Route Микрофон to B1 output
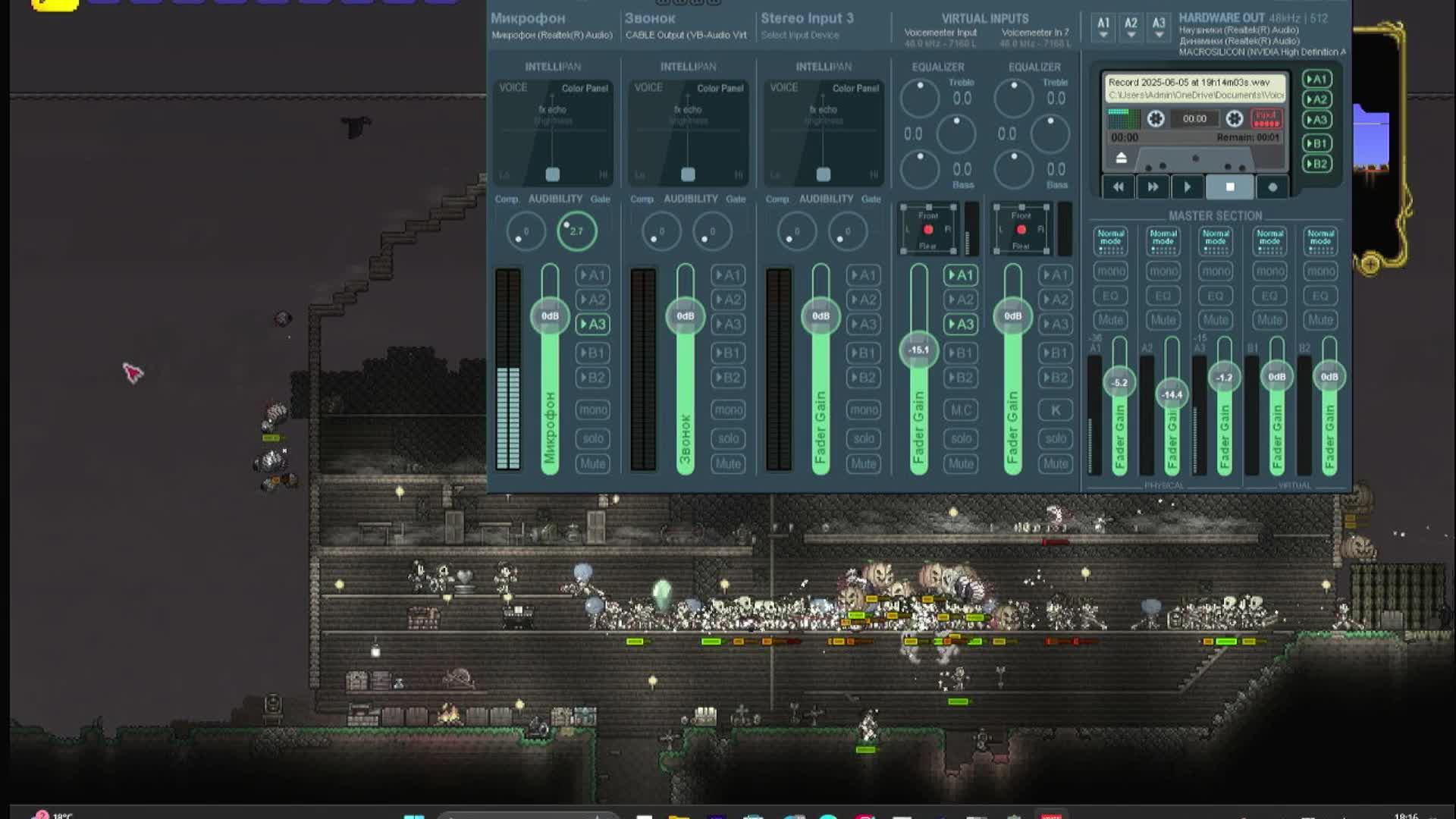 click(594, 352)
